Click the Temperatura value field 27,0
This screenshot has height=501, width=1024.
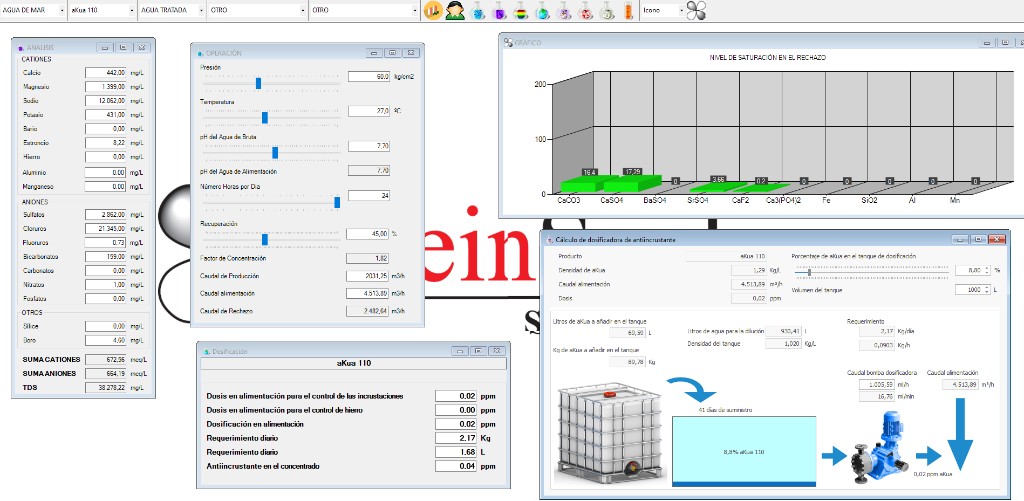click(x=369, y=111)
